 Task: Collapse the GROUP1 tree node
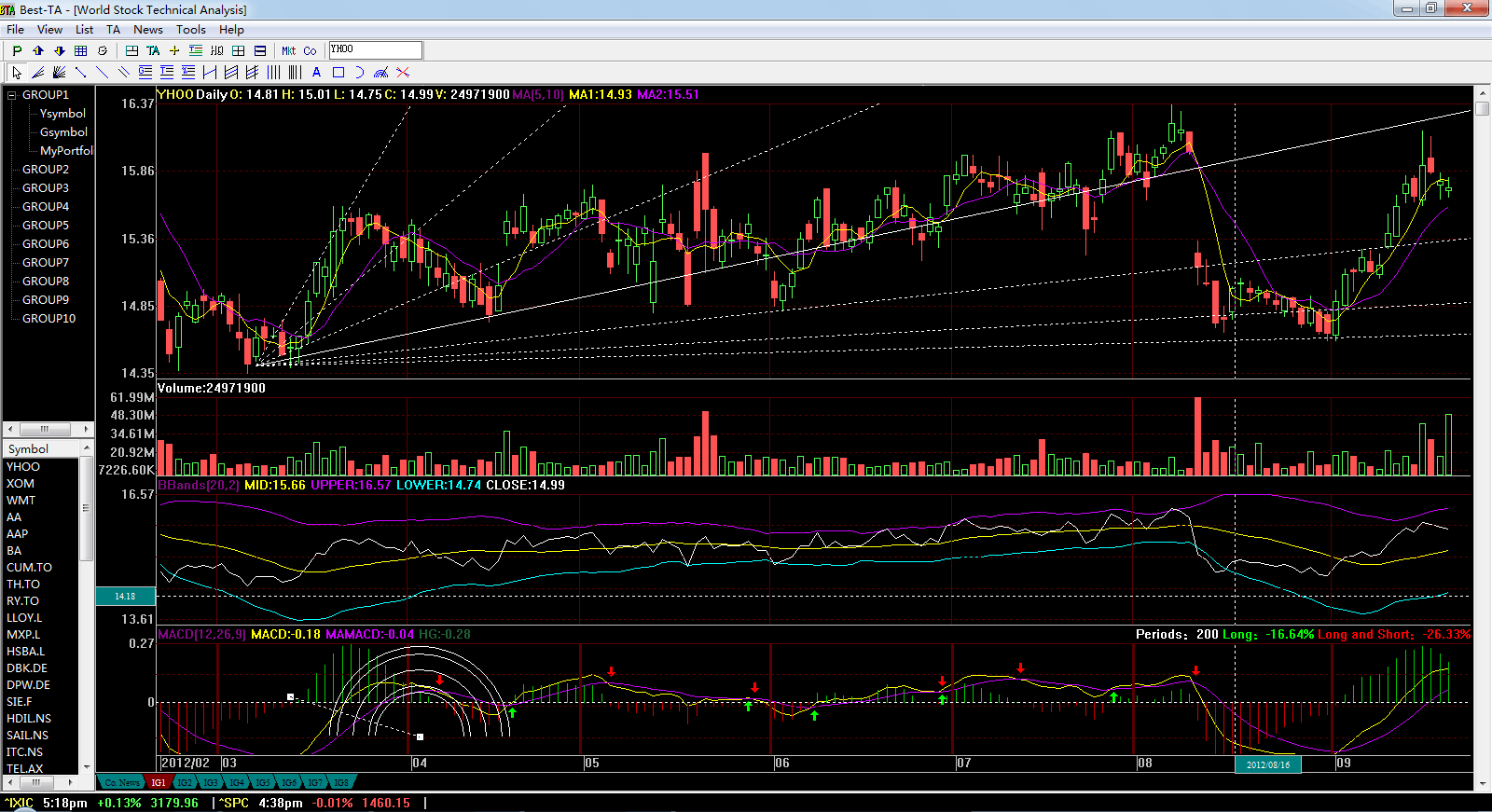click(x=12, y=95)
